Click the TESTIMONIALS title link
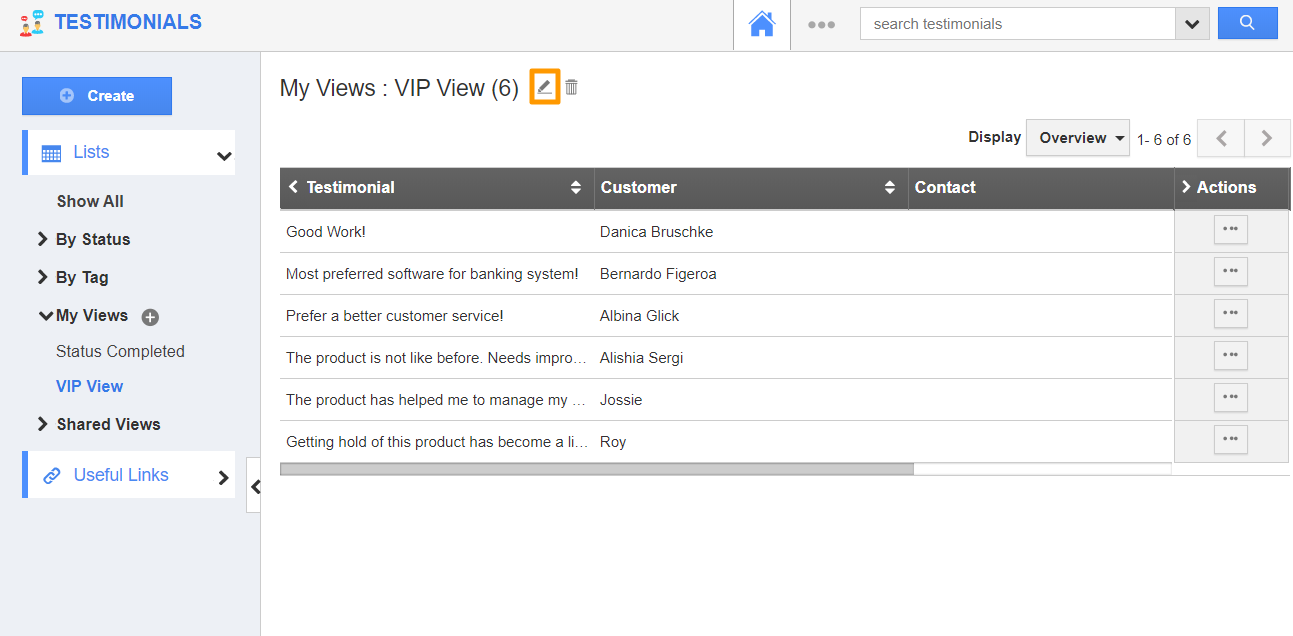Image resolution: width=1293 pixels, height=636 pixels. [128, 22]
